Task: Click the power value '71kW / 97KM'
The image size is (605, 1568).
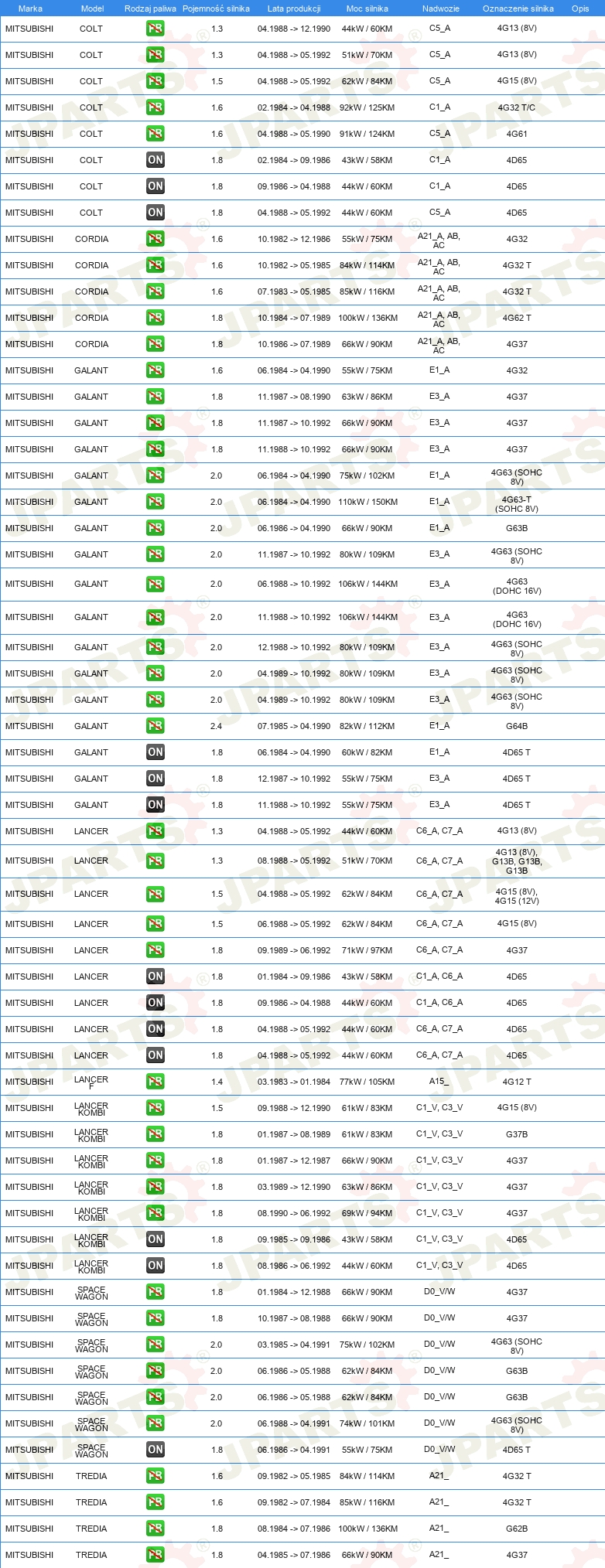Action: (367, 950)
